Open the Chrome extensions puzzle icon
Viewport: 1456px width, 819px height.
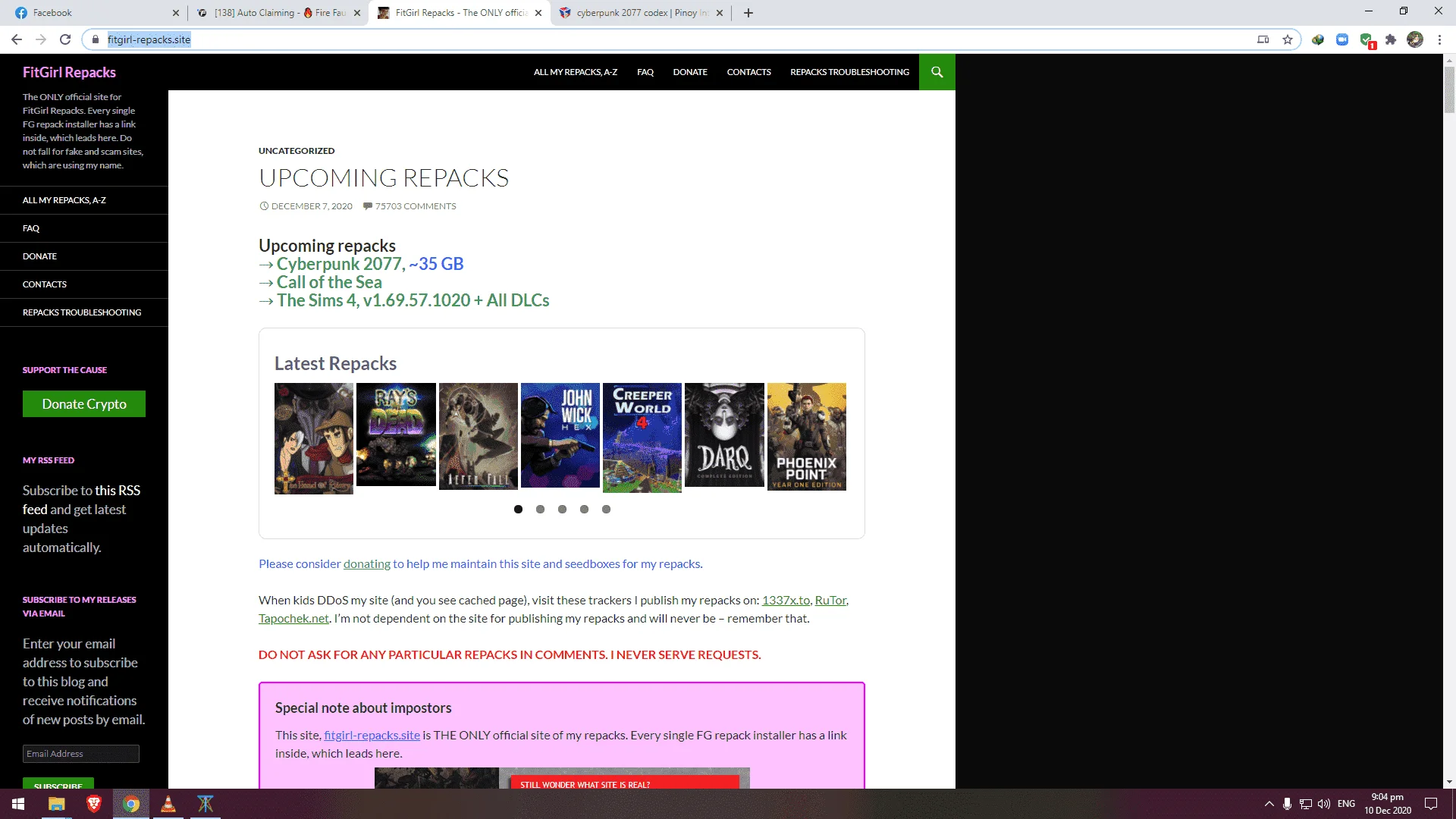tap(1391, 39)
